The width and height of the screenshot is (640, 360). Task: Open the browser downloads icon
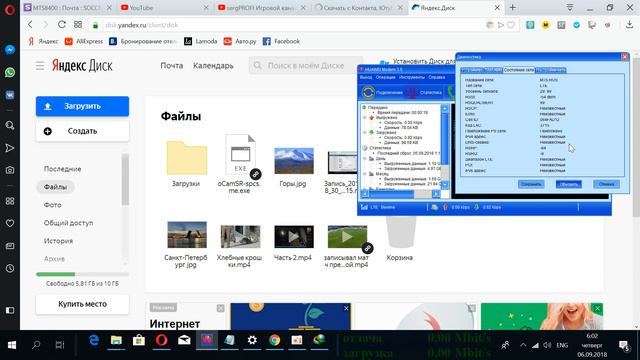(x=629, y=25)
